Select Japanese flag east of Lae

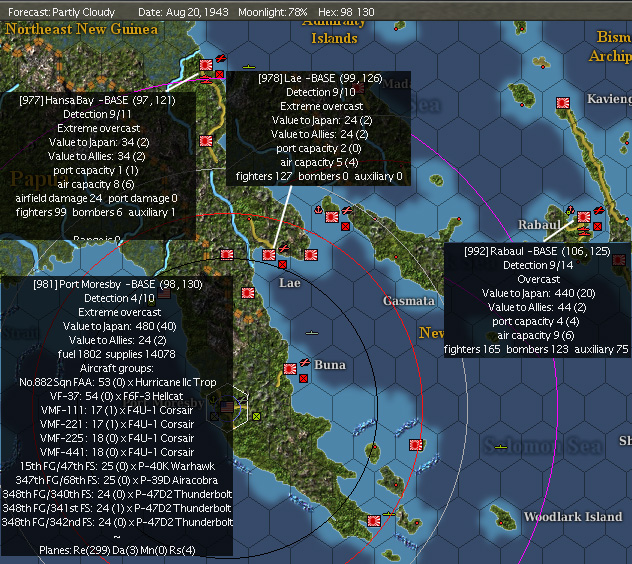[311, 255]
